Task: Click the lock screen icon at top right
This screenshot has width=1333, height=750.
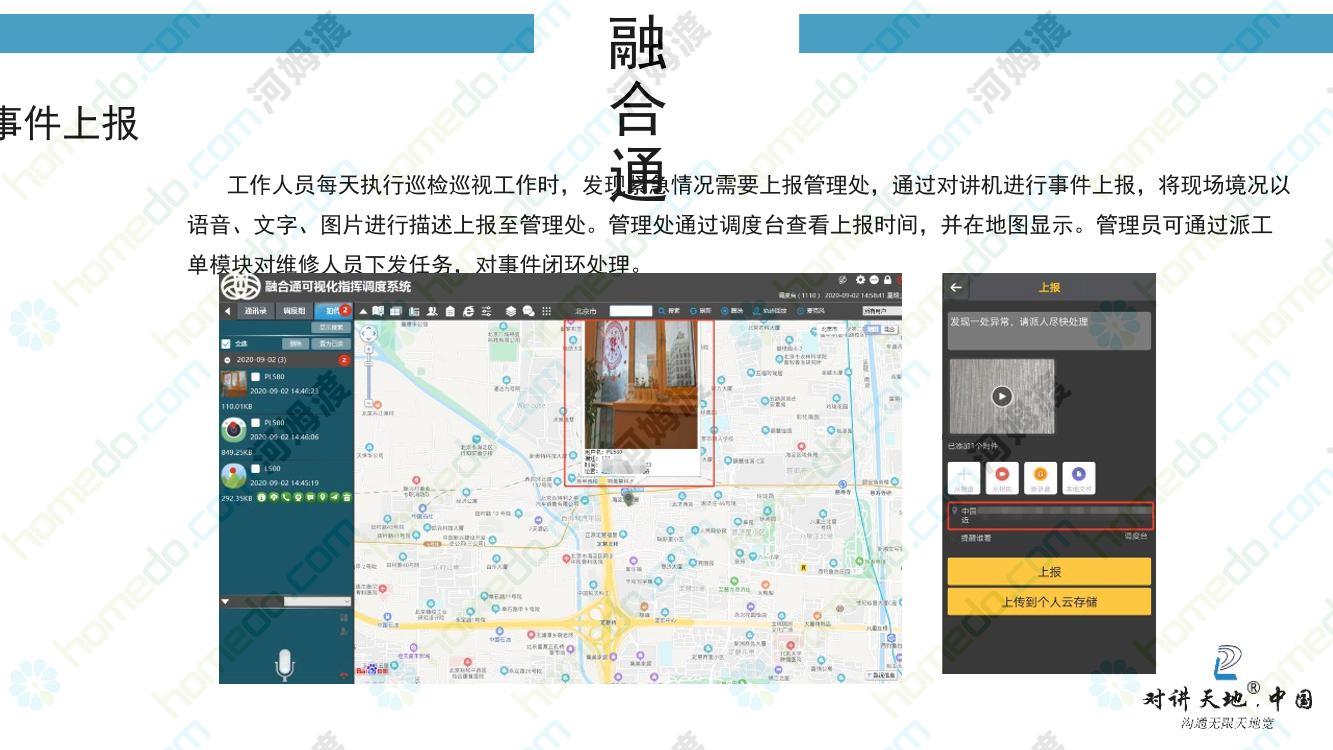Action: (x=887, y=280)
